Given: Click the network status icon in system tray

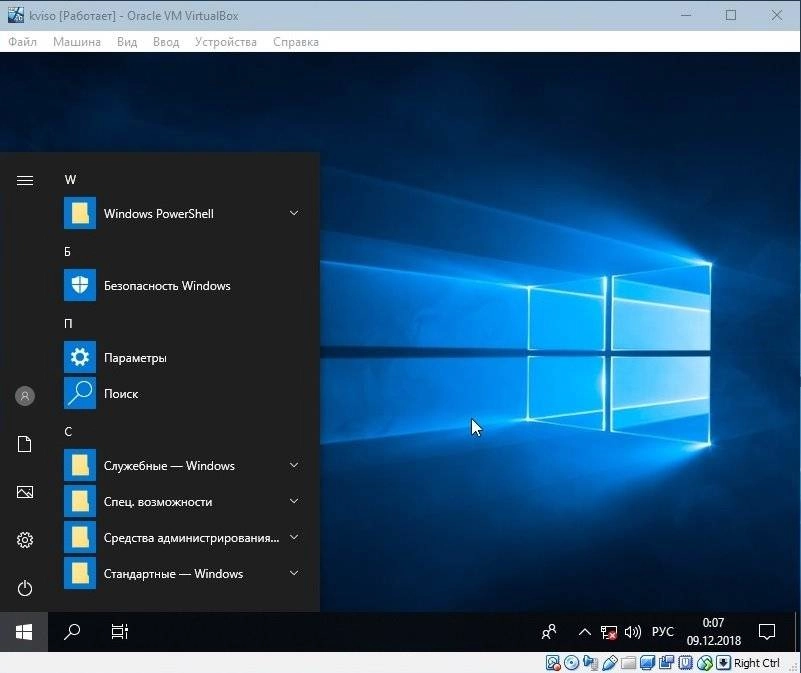Looking at the screenshot, I should 608,633.
